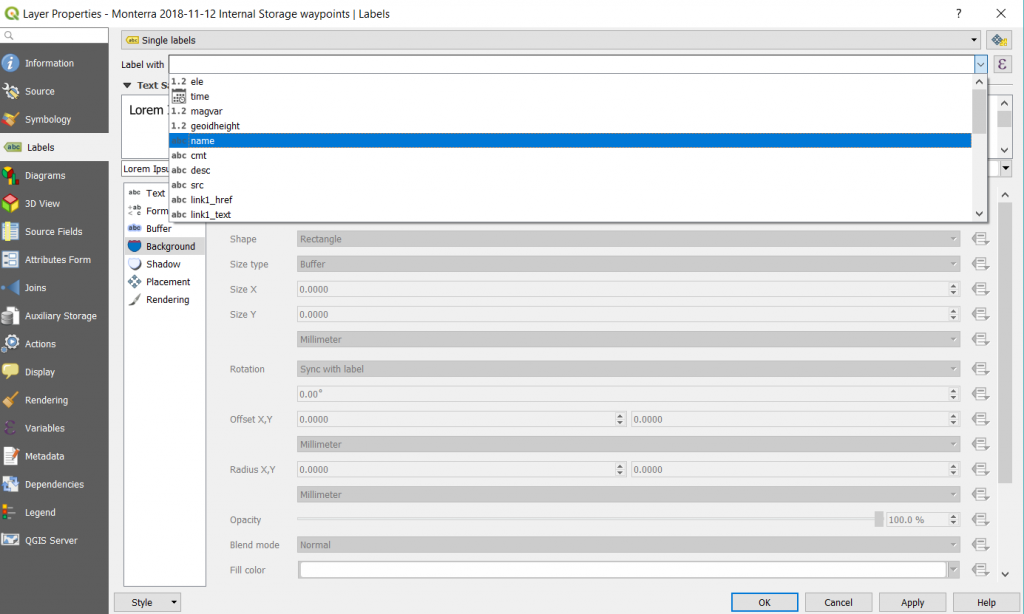Open data-defined override for Rotation
The height and width of the screenshot is (614, 1024).
pos(980,369)
